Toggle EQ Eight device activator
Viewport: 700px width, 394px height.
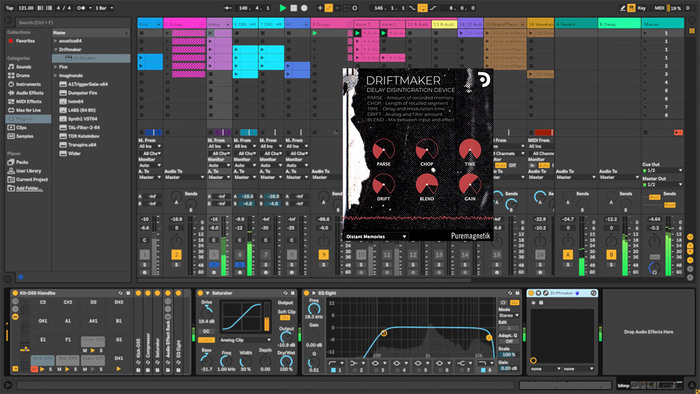[x=306, y=293]
